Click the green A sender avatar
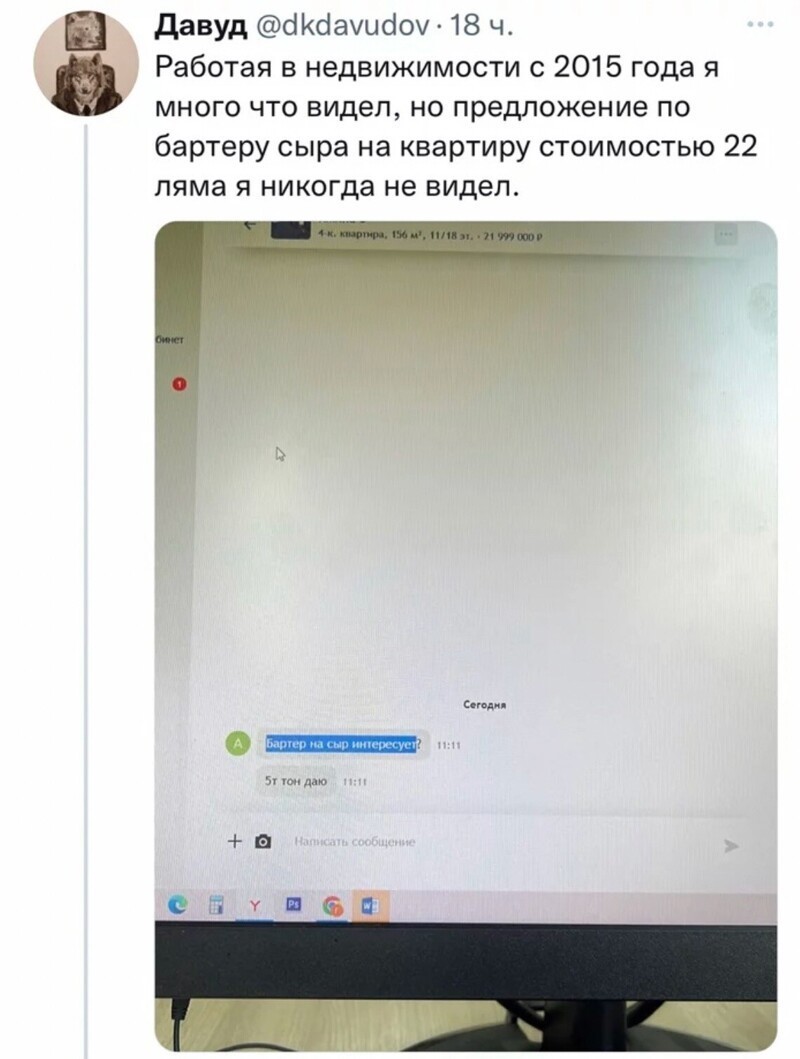Image resolution: width=800 pixels, height=1059 pixels. [x=237, y=744]
